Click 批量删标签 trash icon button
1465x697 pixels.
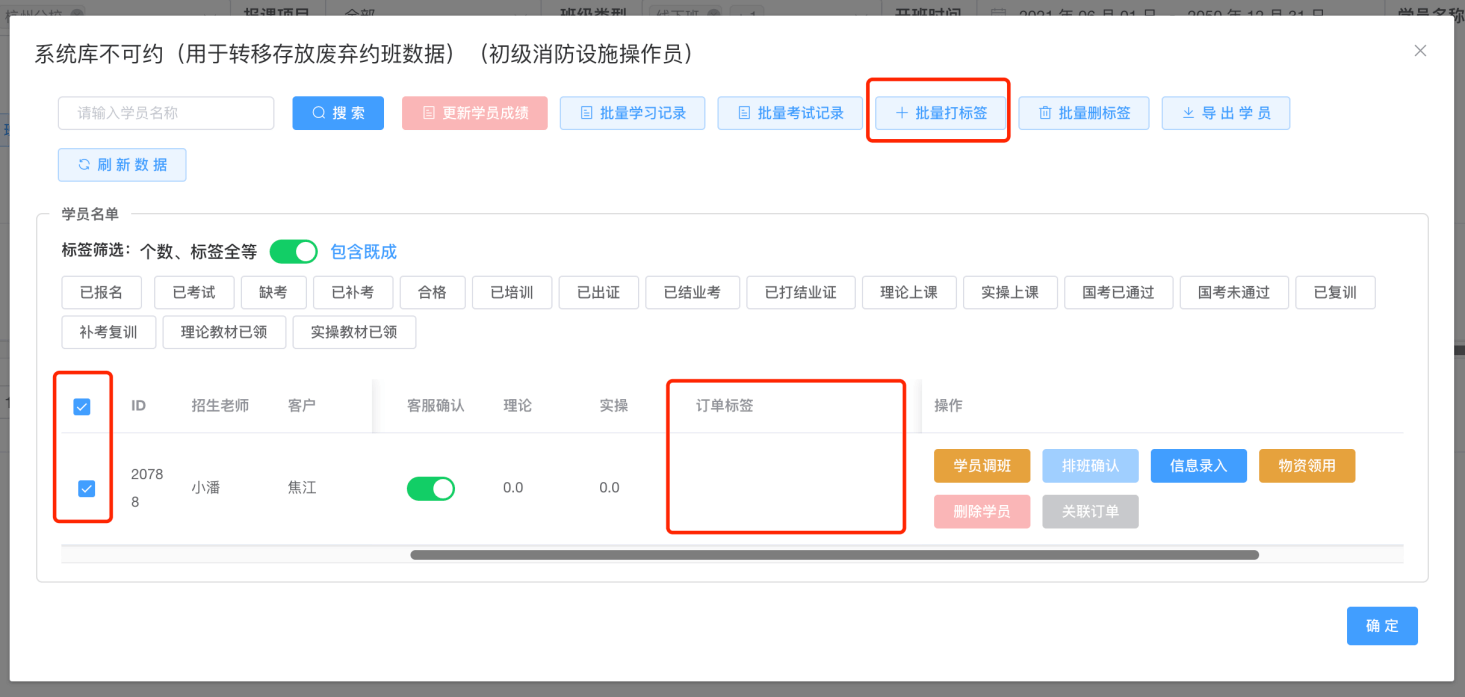point(1084,113)
